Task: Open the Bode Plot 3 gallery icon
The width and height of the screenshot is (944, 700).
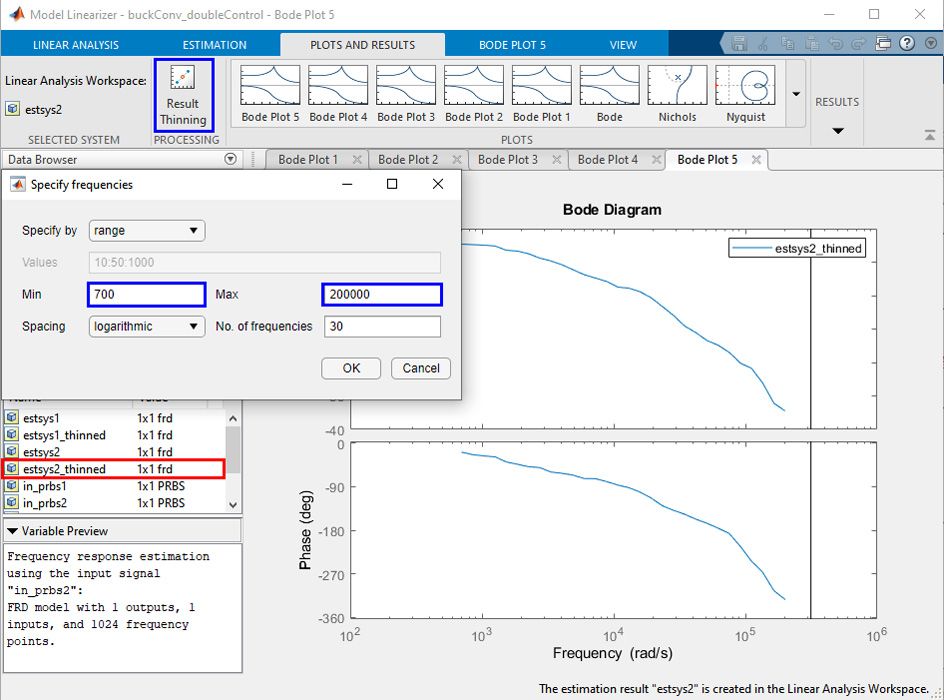Action: tap(405, 88)
